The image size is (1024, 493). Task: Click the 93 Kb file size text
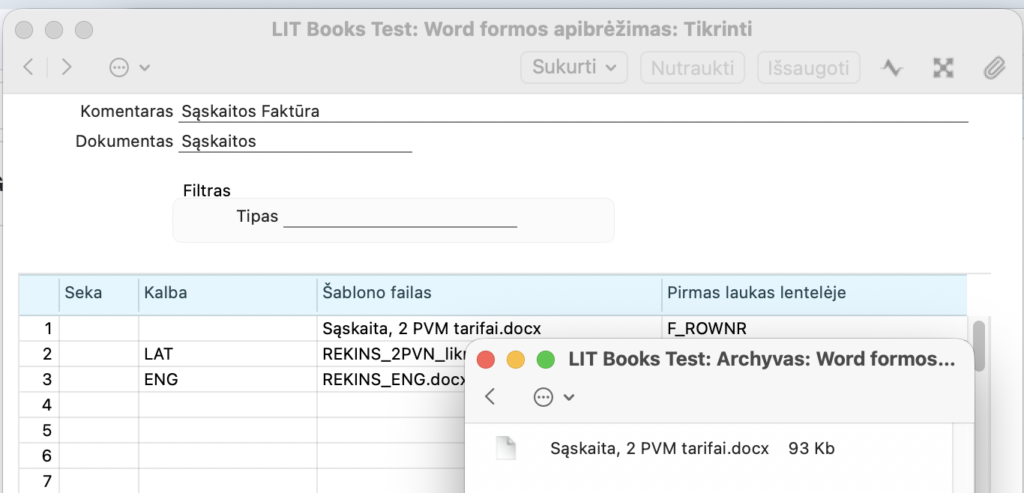(812, 449)
